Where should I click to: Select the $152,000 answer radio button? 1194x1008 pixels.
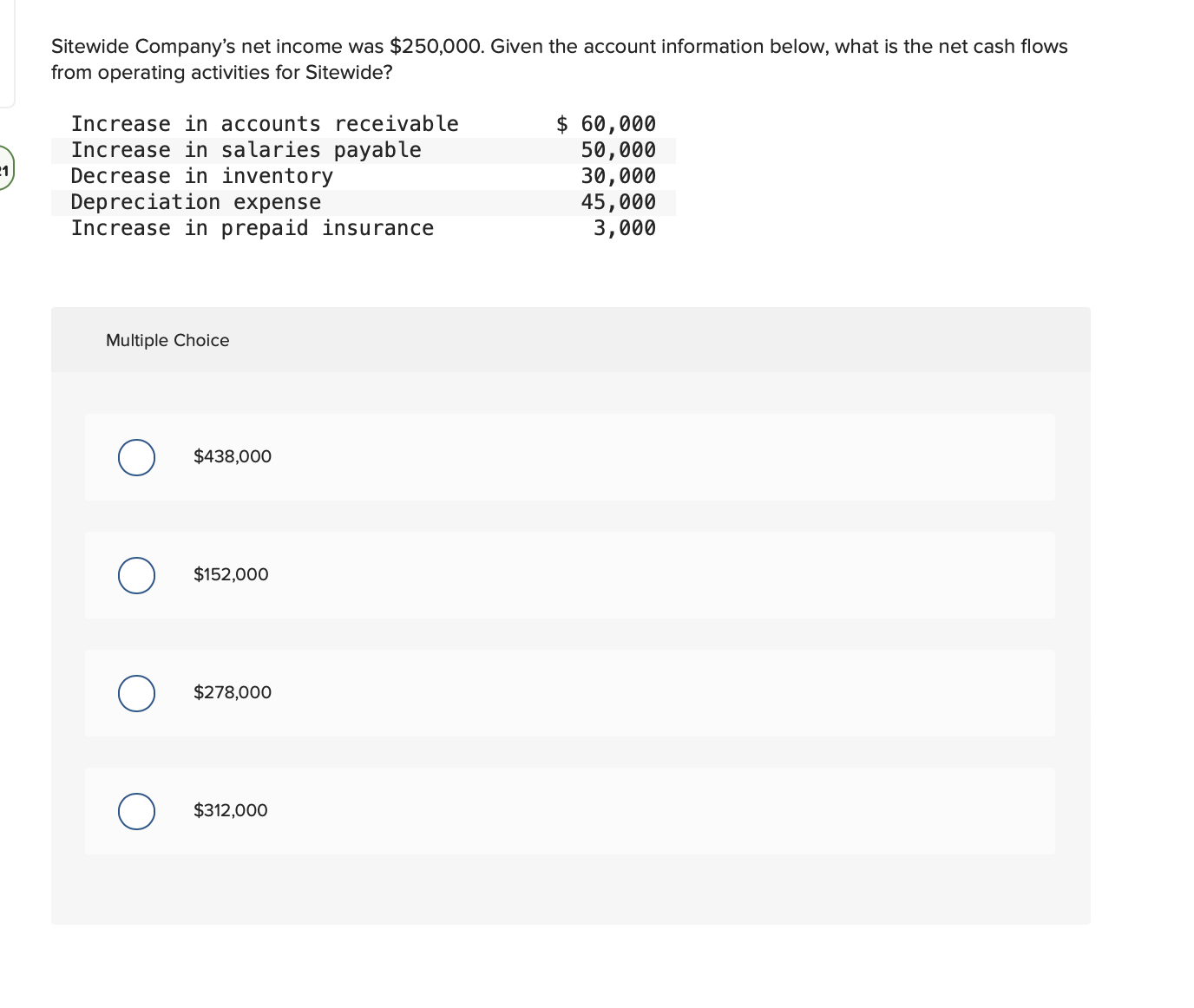[136, 575]
